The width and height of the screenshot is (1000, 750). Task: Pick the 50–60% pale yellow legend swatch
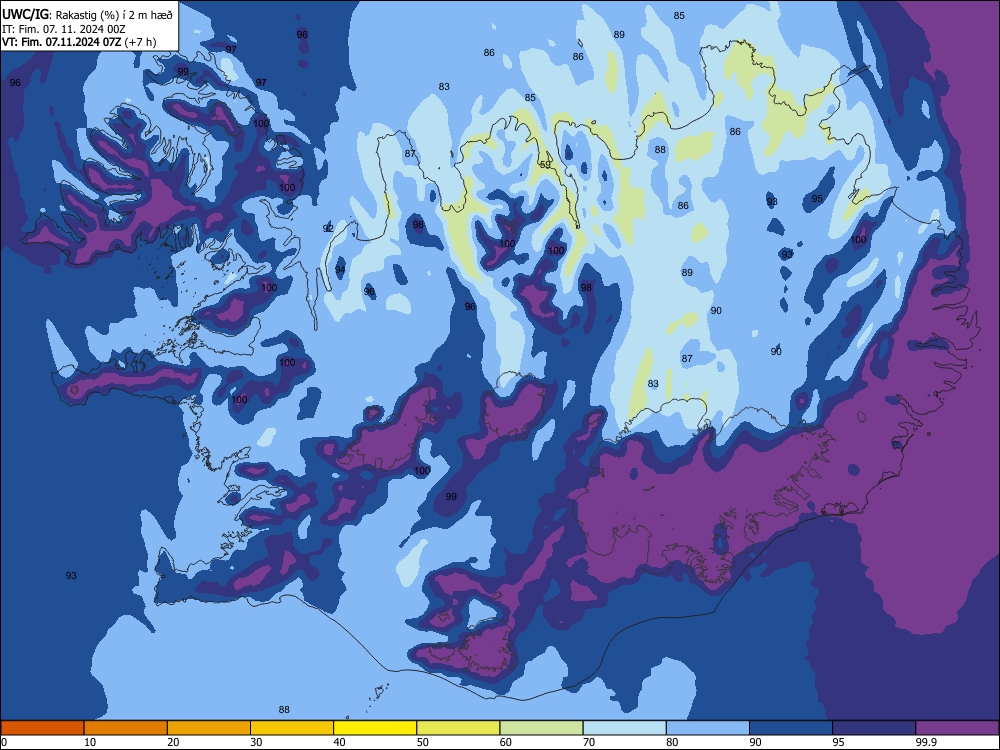[459, 728]
